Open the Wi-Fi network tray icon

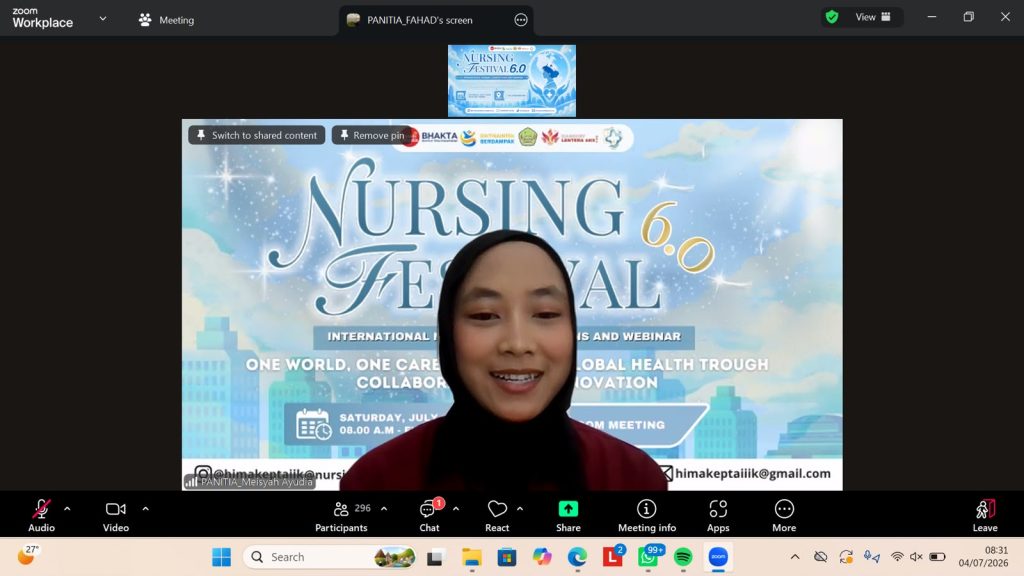tap(897, 557)
